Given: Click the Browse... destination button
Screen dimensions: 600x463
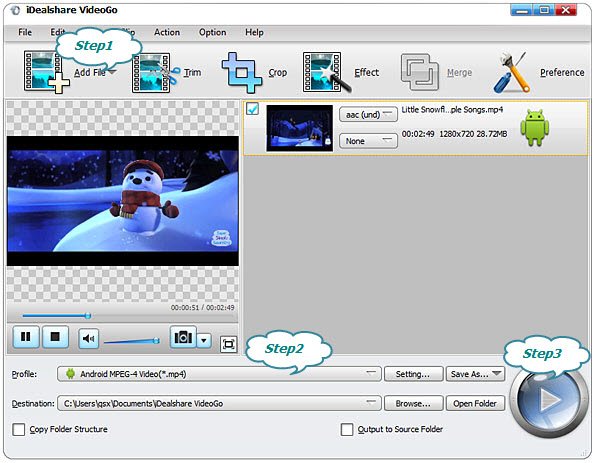Looking at the screenshot, I should pyautogui.click(x=413, y=404).
